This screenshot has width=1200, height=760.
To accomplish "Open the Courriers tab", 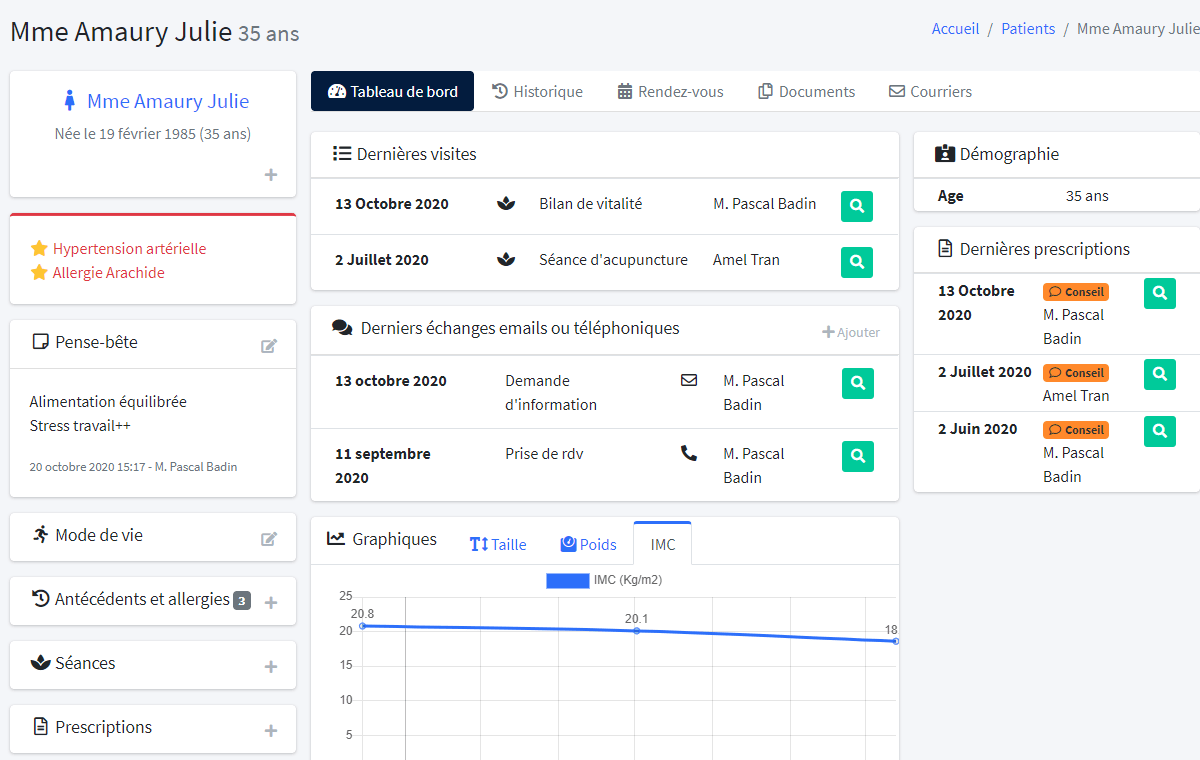I will point(930,91).
